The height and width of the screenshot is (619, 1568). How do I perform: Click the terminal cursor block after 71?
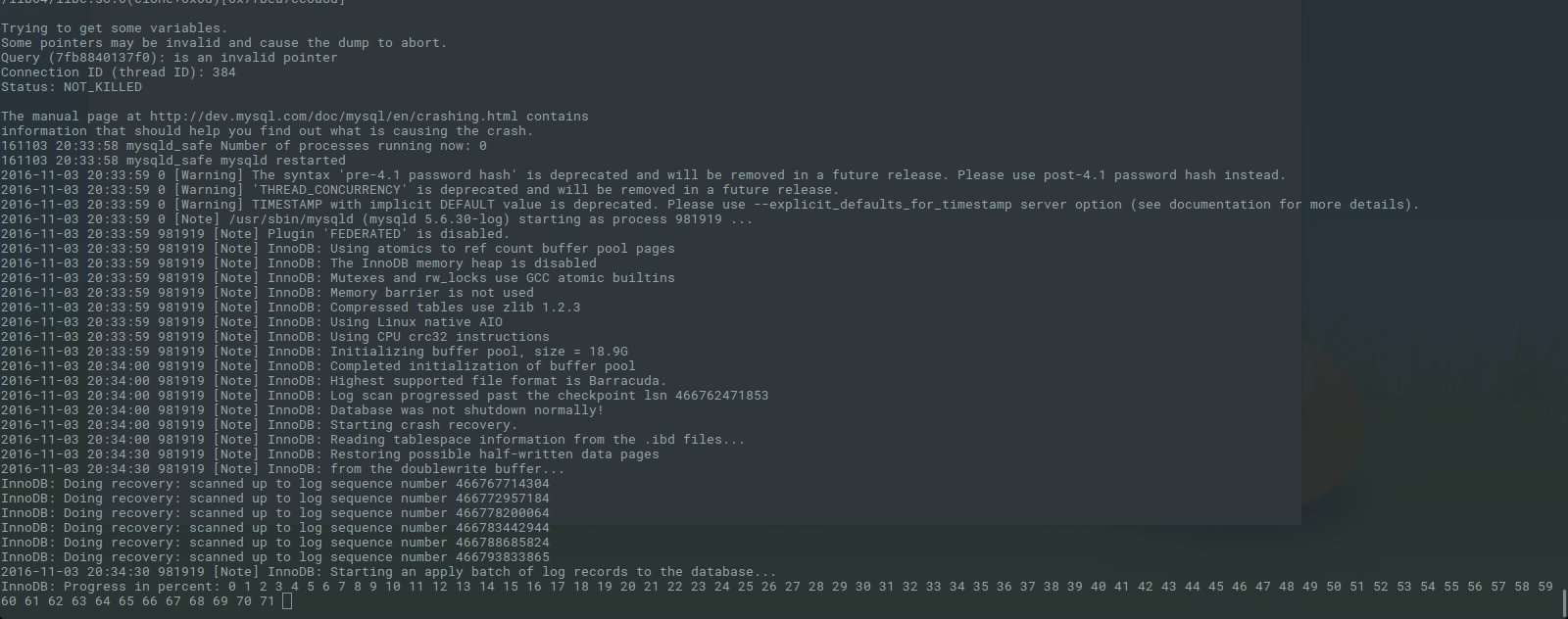tap(286, 601)
